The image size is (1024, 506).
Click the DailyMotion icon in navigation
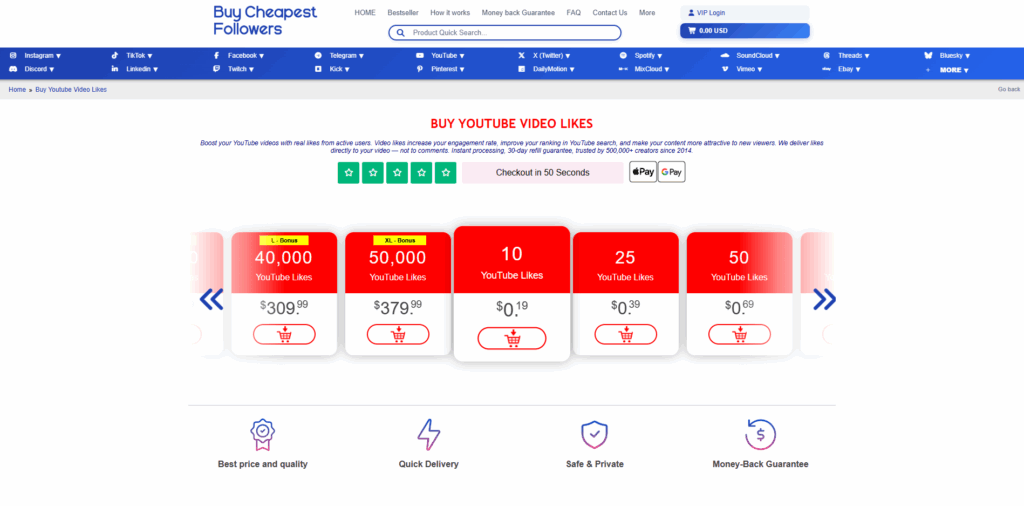pyautogui.click(x=522, y=69)
